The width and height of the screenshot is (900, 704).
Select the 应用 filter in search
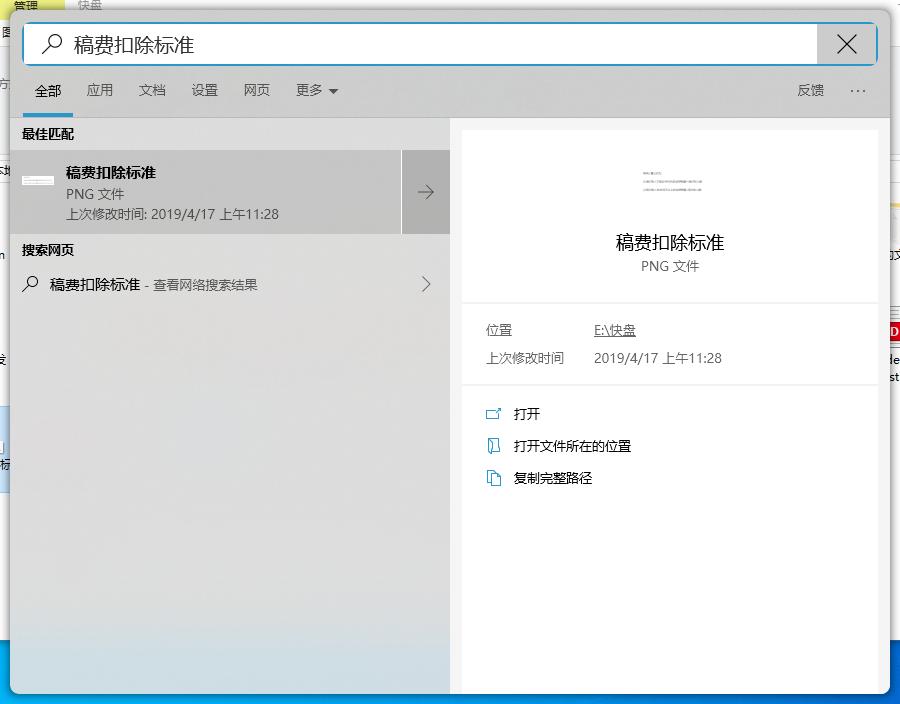100,90
